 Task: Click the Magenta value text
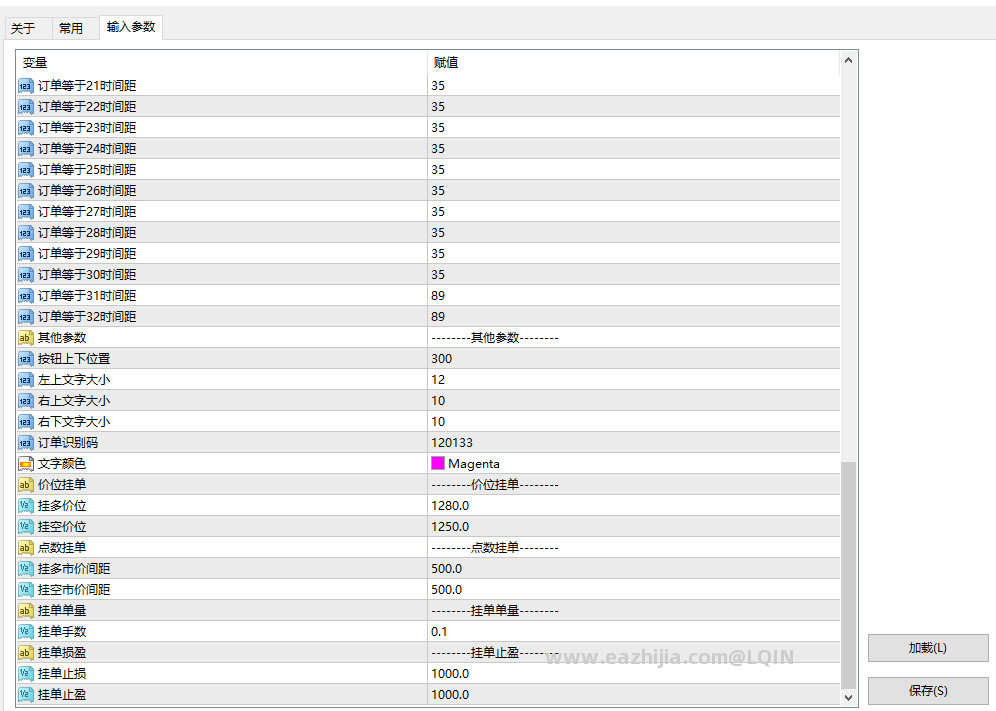(474, 464)
